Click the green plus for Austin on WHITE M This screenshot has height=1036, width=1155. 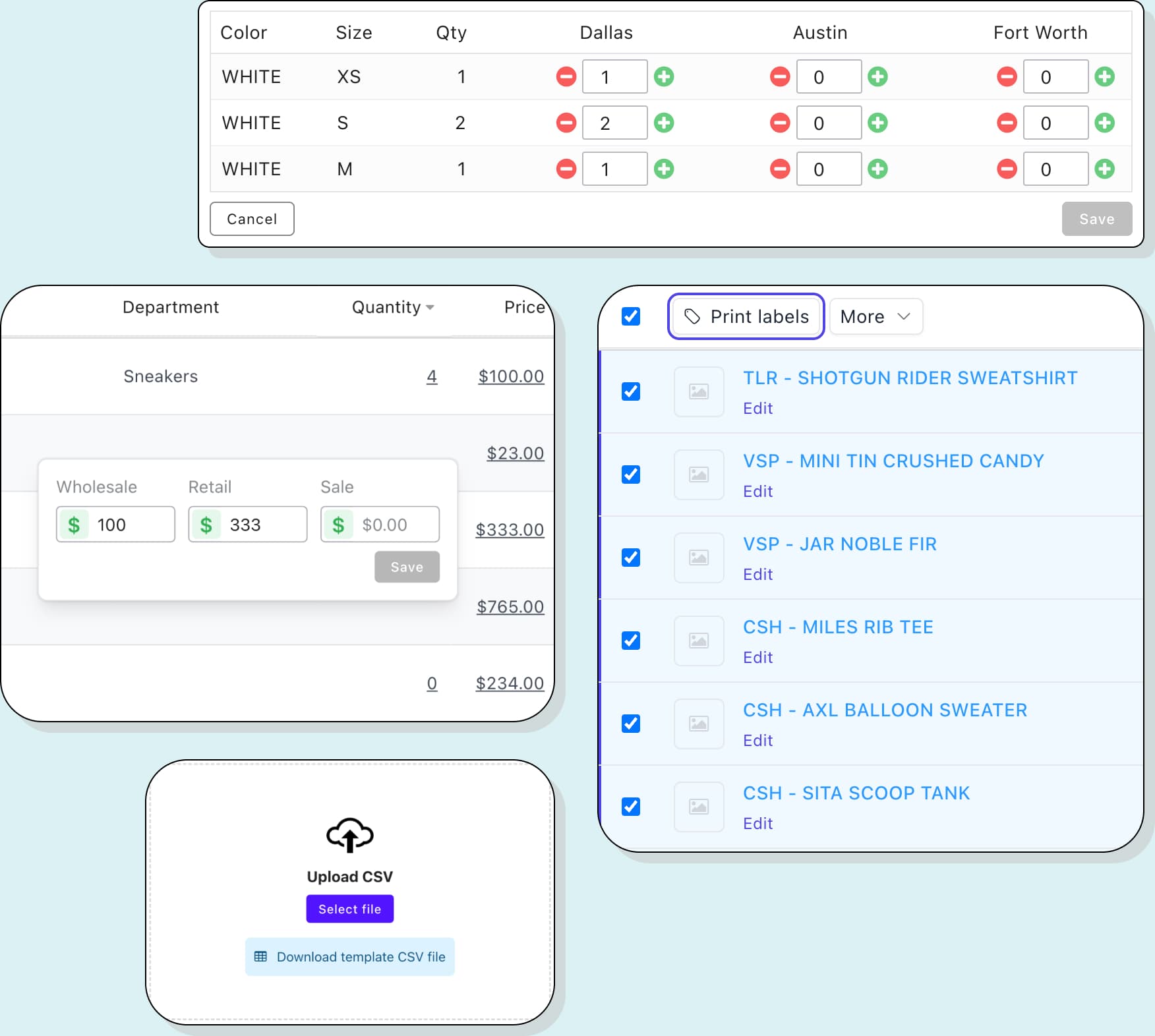877,169
